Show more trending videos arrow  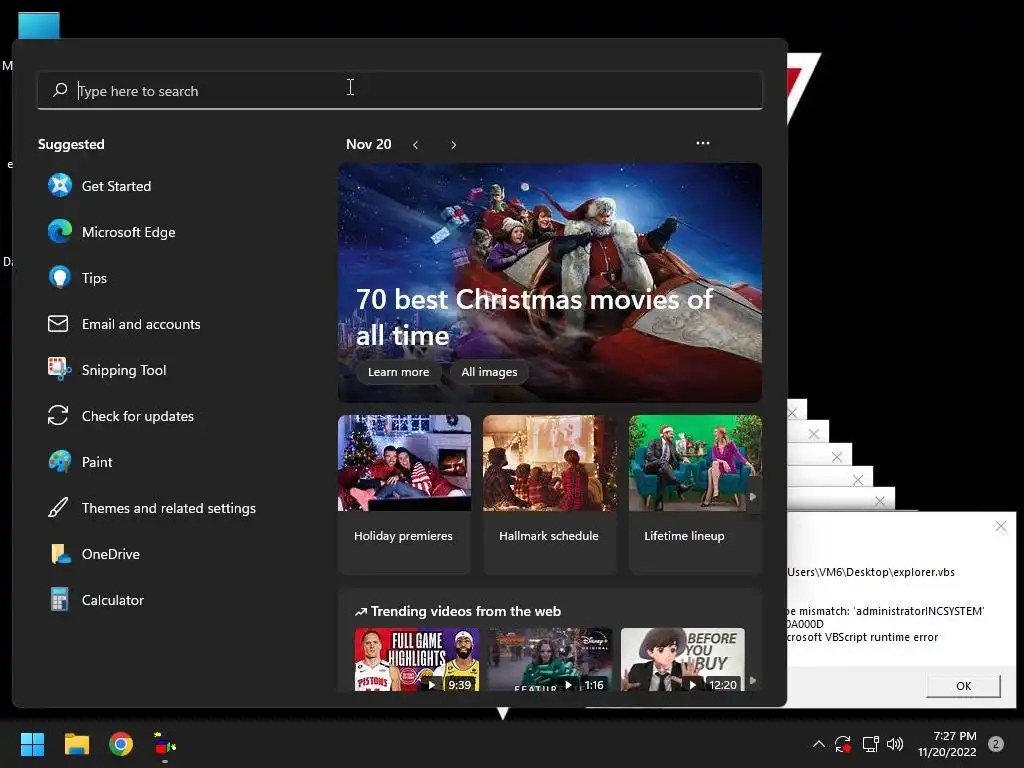(x=753, y=680)
